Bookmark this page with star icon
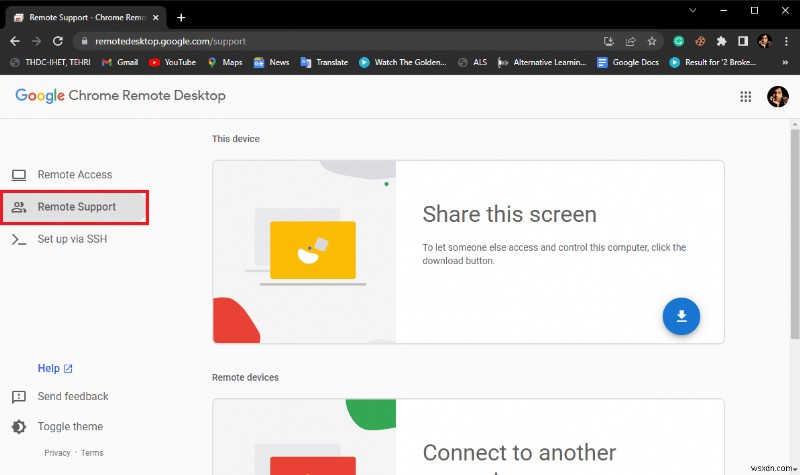The height and width of the screenshot is (475, 800). pyautogui.click(x=652, y=41)
